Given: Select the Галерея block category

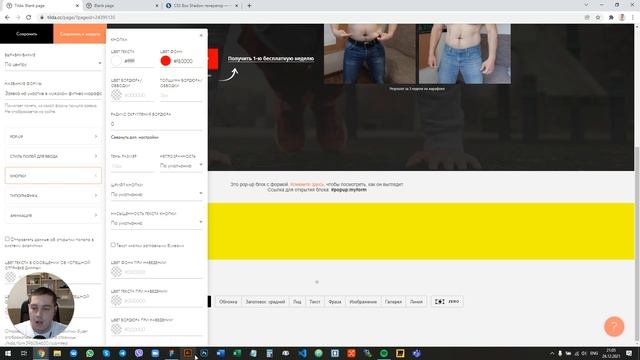Looking at the screenshot, I should tap(393, 302).
